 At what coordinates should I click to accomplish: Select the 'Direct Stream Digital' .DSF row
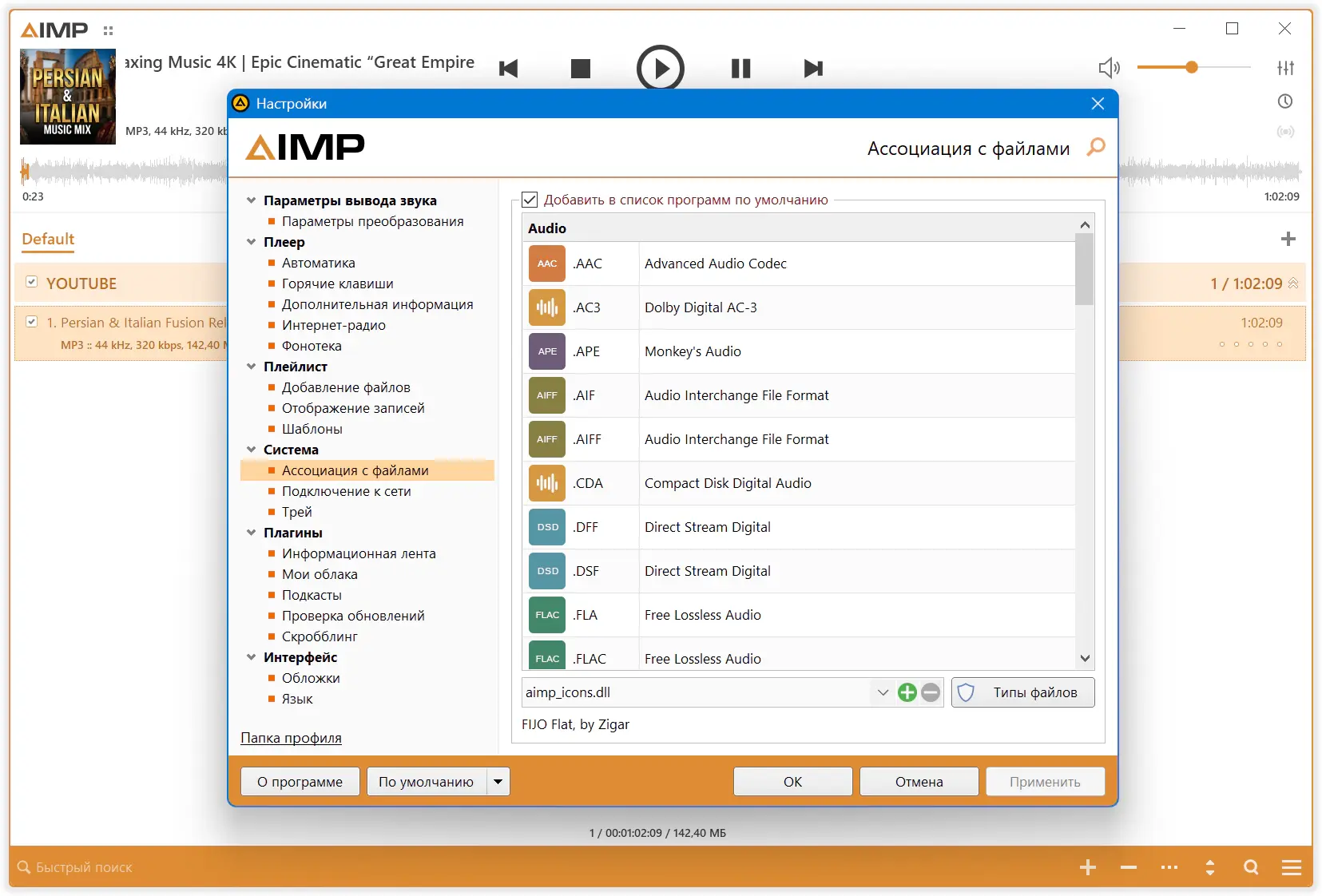point(799,571)
